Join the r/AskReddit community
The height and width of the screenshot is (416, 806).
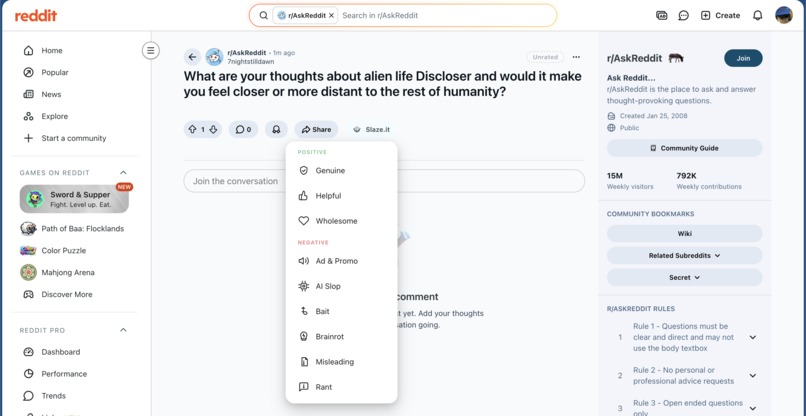tap(743, 58)
